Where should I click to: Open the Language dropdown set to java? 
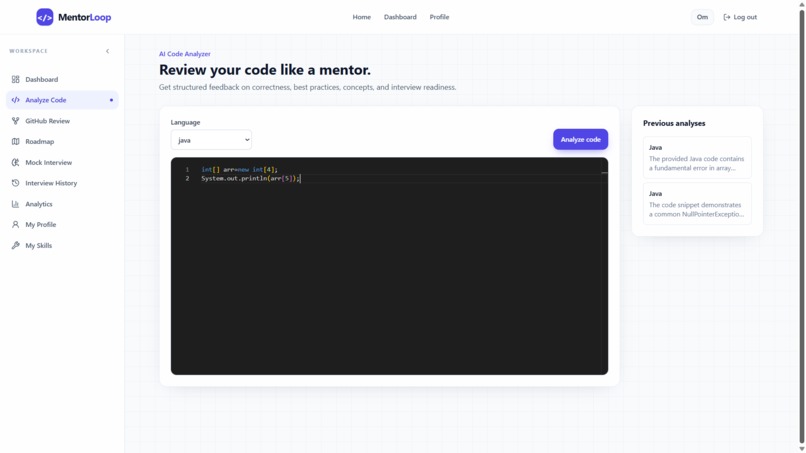point(211,140)
